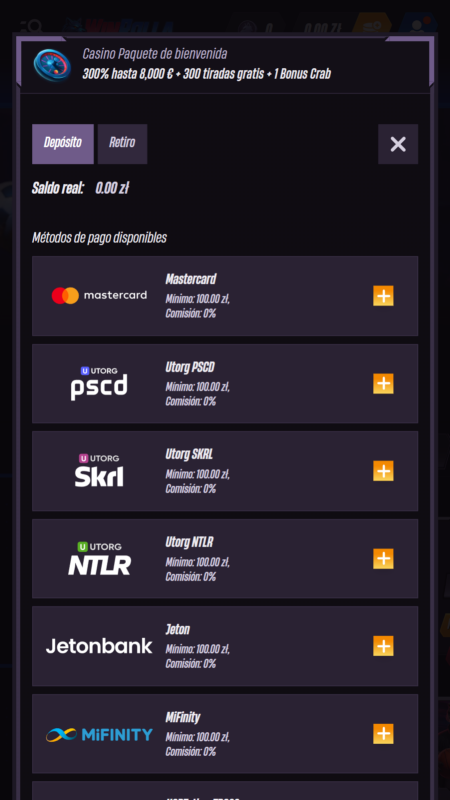The width and height of the screenshot is (450, 800).
Task: Click the mastercard logo
Action: pos(99,295)
